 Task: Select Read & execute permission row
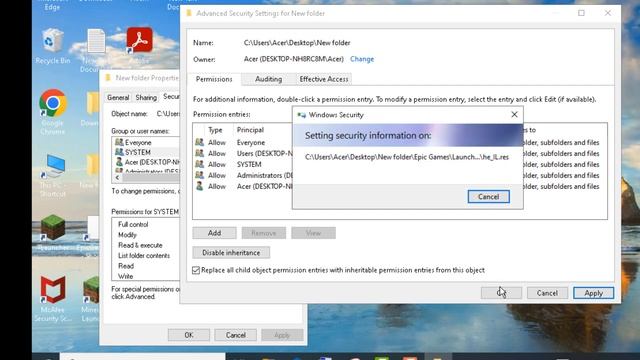(x=140, y=245)
